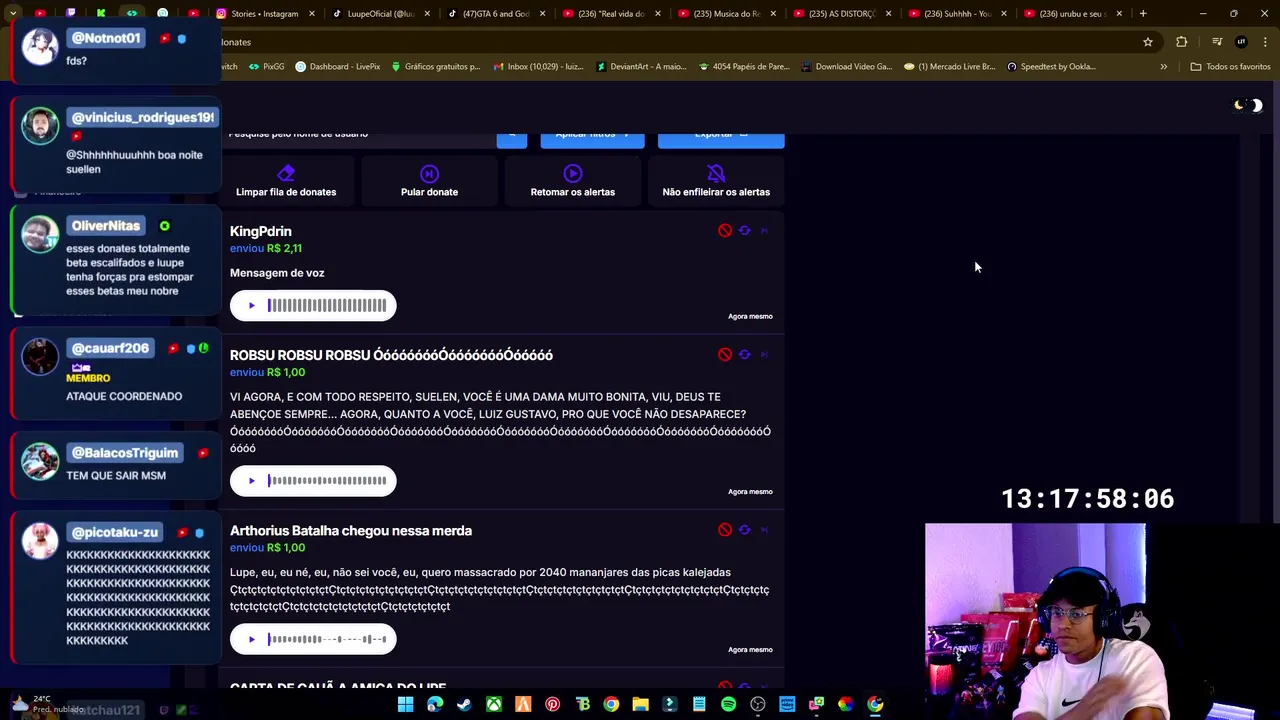Switch to the Real vida do YouTube tab
Image resolution: width=1280 pixels, height=720 pixels.
610,14
